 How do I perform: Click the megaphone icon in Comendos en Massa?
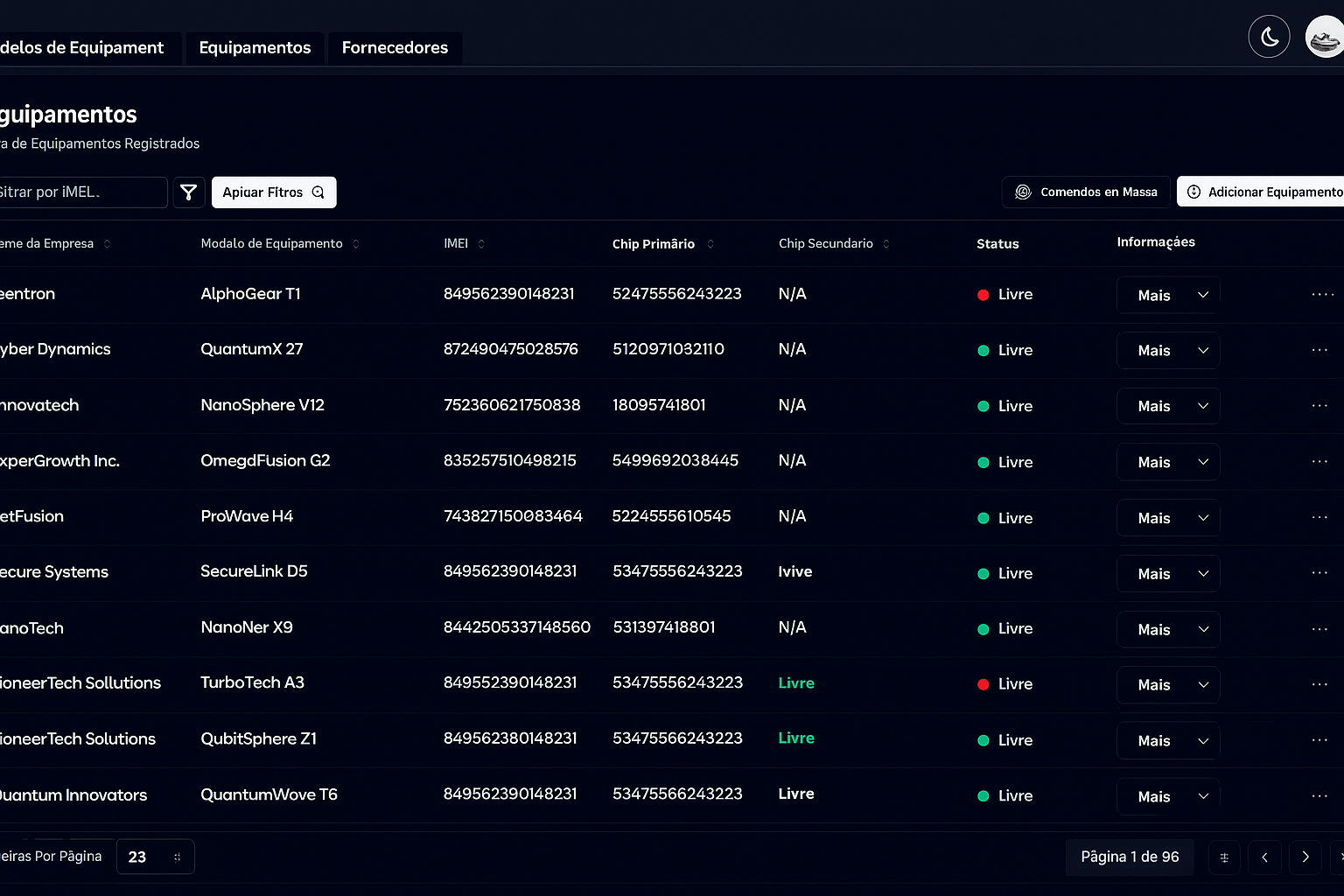pyautogui.click(x=1022, y=192)
